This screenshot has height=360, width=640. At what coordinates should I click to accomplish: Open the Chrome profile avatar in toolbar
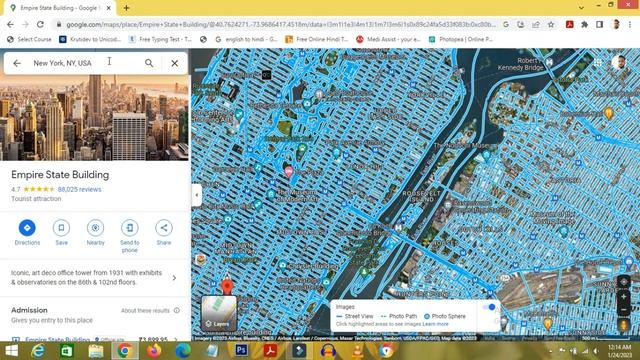616,24
